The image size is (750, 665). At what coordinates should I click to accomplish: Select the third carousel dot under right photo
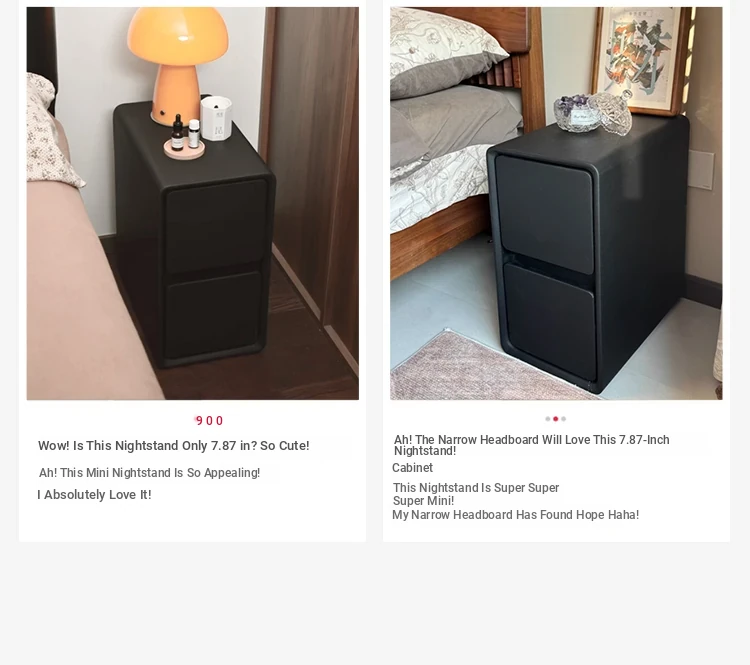(563, 419)
